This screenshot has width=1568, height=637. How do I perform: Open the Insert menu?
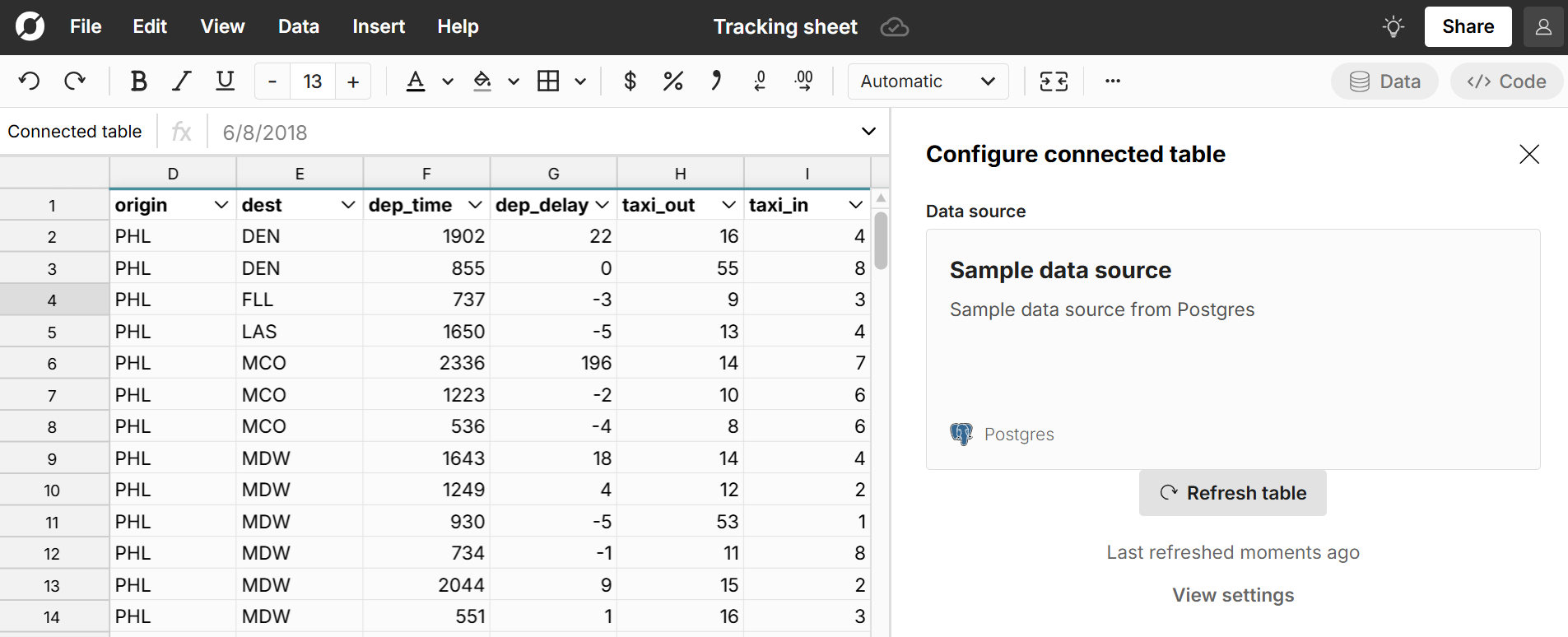pyautogui.click(x=378, y=26)
